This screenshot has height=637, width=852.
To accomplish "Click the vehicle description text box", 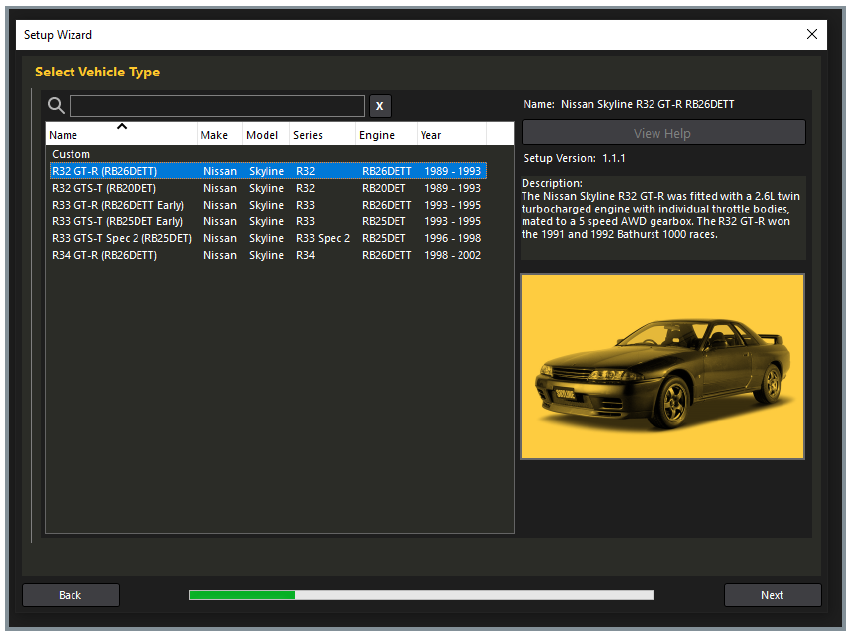I will pos(663,217).
